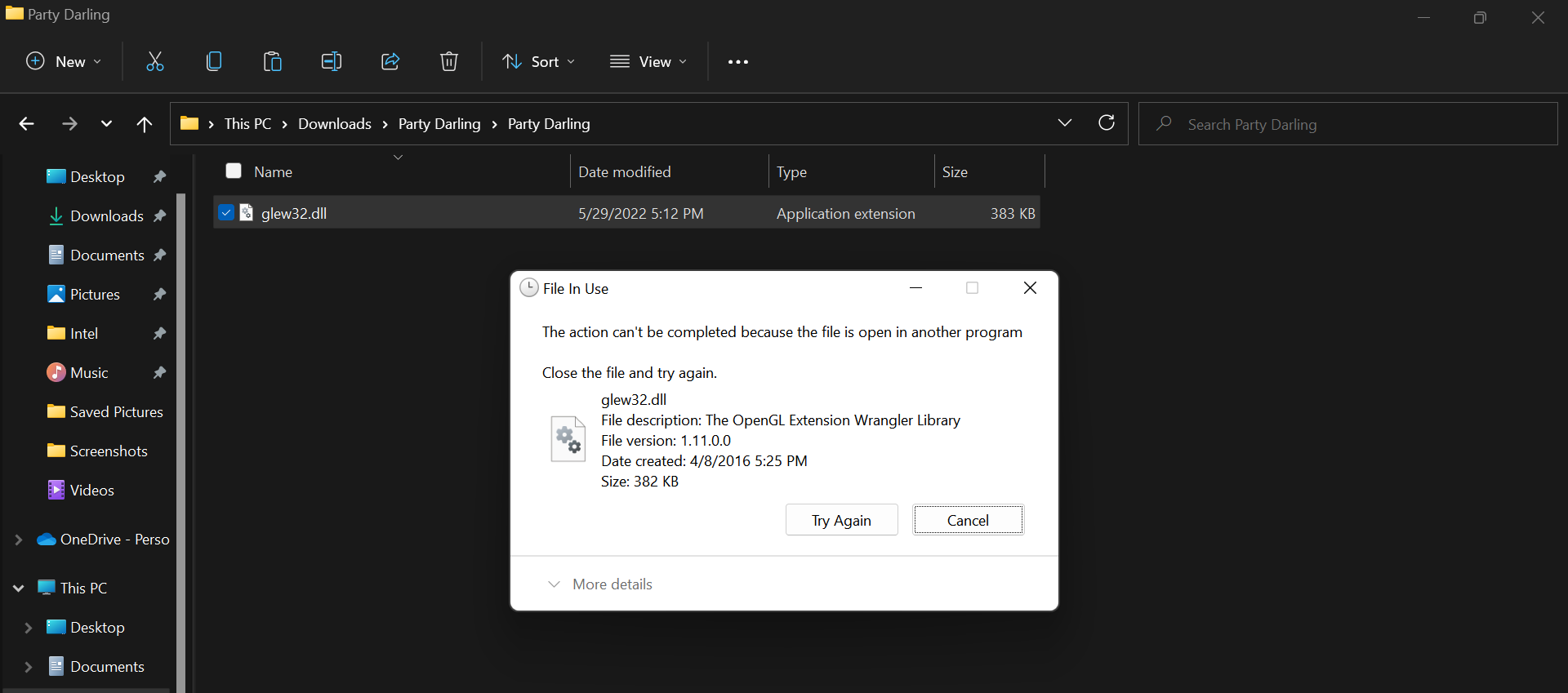Click the pin icon beside Pictures
Viewport: 1568px width, 693px height.
[159, 294]
